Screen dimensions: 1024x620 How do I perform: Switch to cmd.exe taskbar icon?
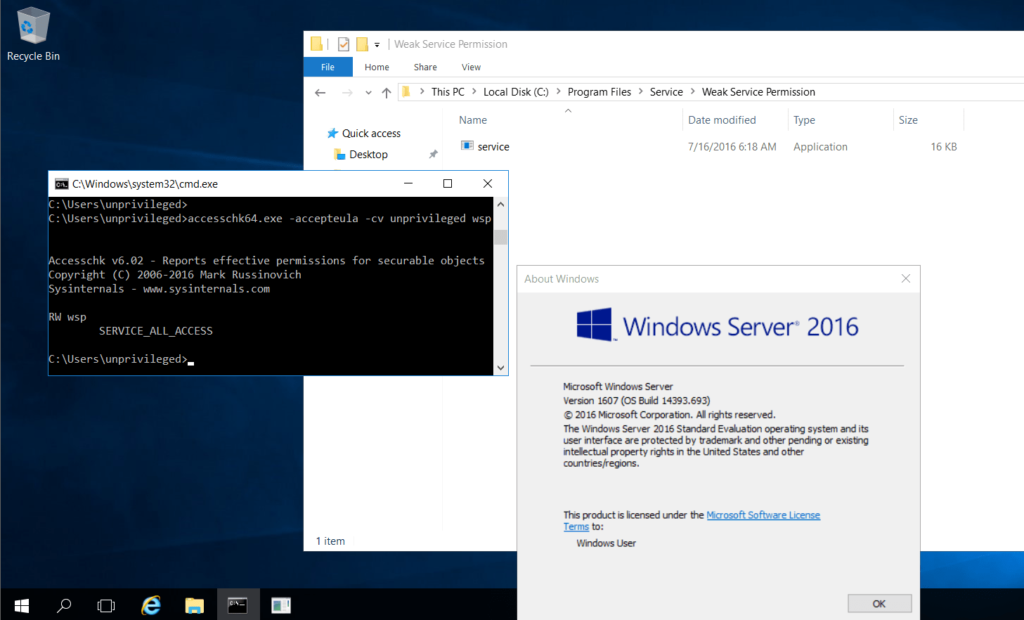pos(238,606)
